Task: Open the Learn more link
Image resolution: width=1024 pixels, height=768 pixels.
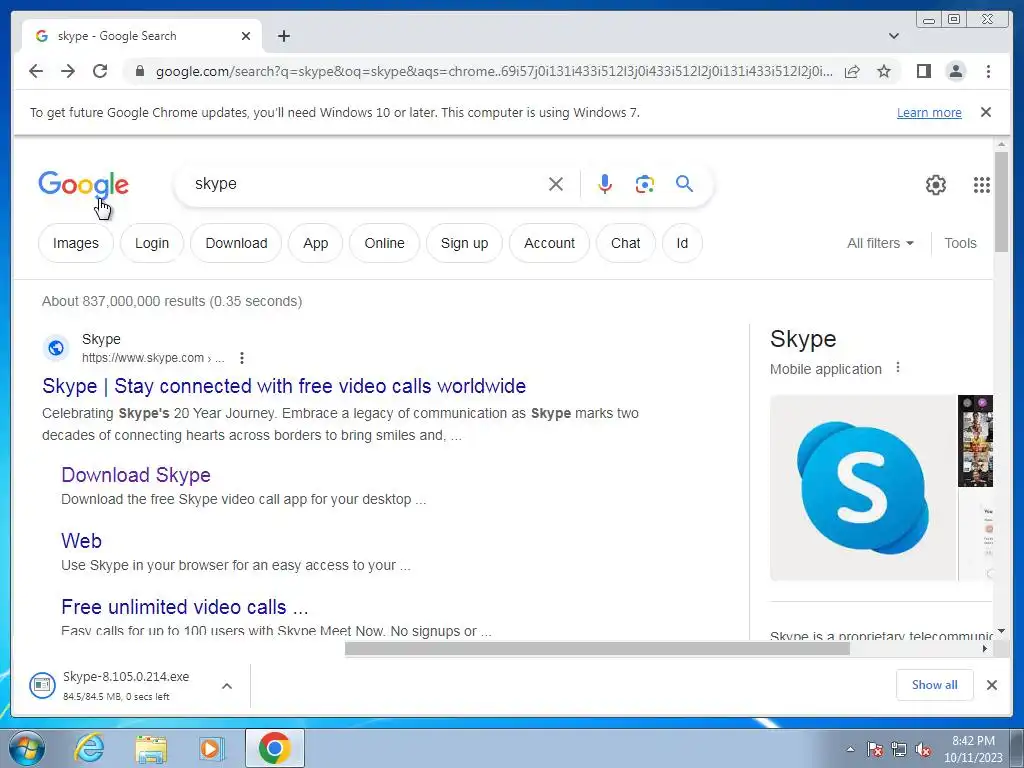Action: pos(929,112)
